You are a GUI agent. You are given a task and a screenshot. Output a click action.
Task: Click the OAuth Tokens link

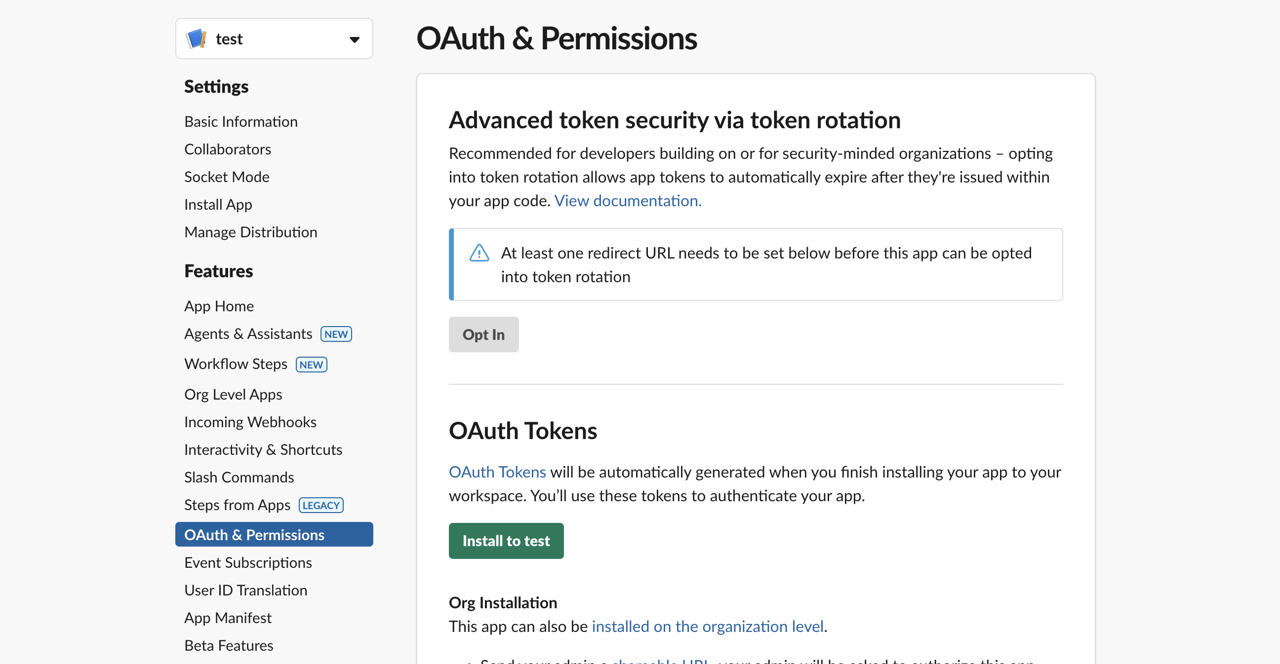497,472
